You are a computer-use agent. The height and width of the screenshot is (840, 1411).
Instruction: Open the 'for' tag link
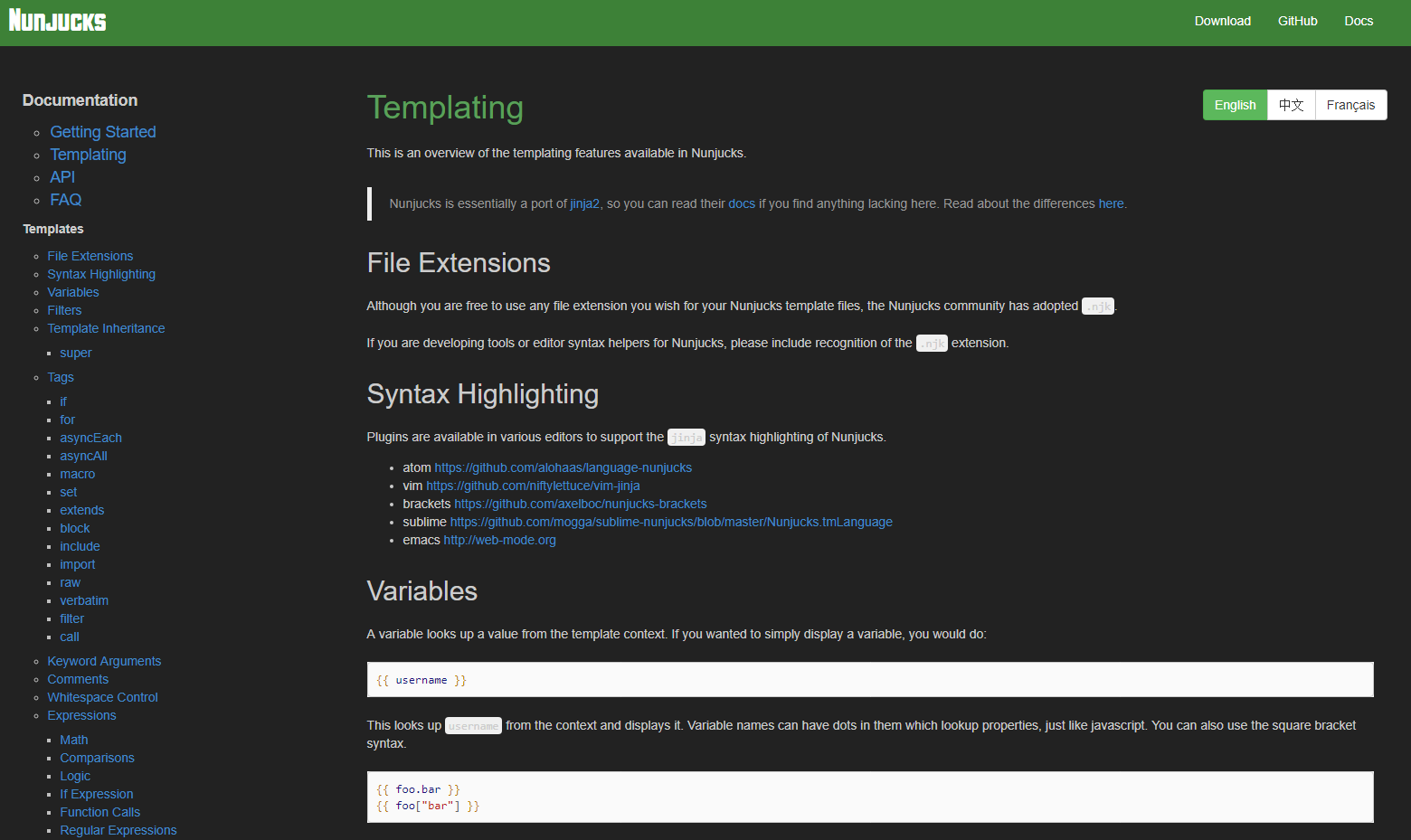68,420
